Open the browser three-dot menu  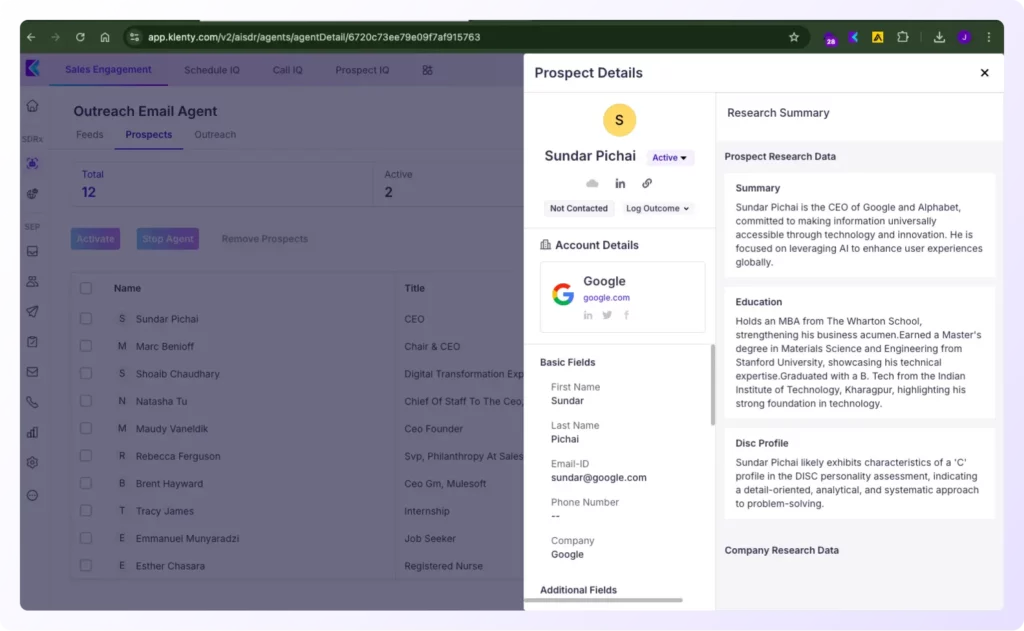click(x=989, y=37)
